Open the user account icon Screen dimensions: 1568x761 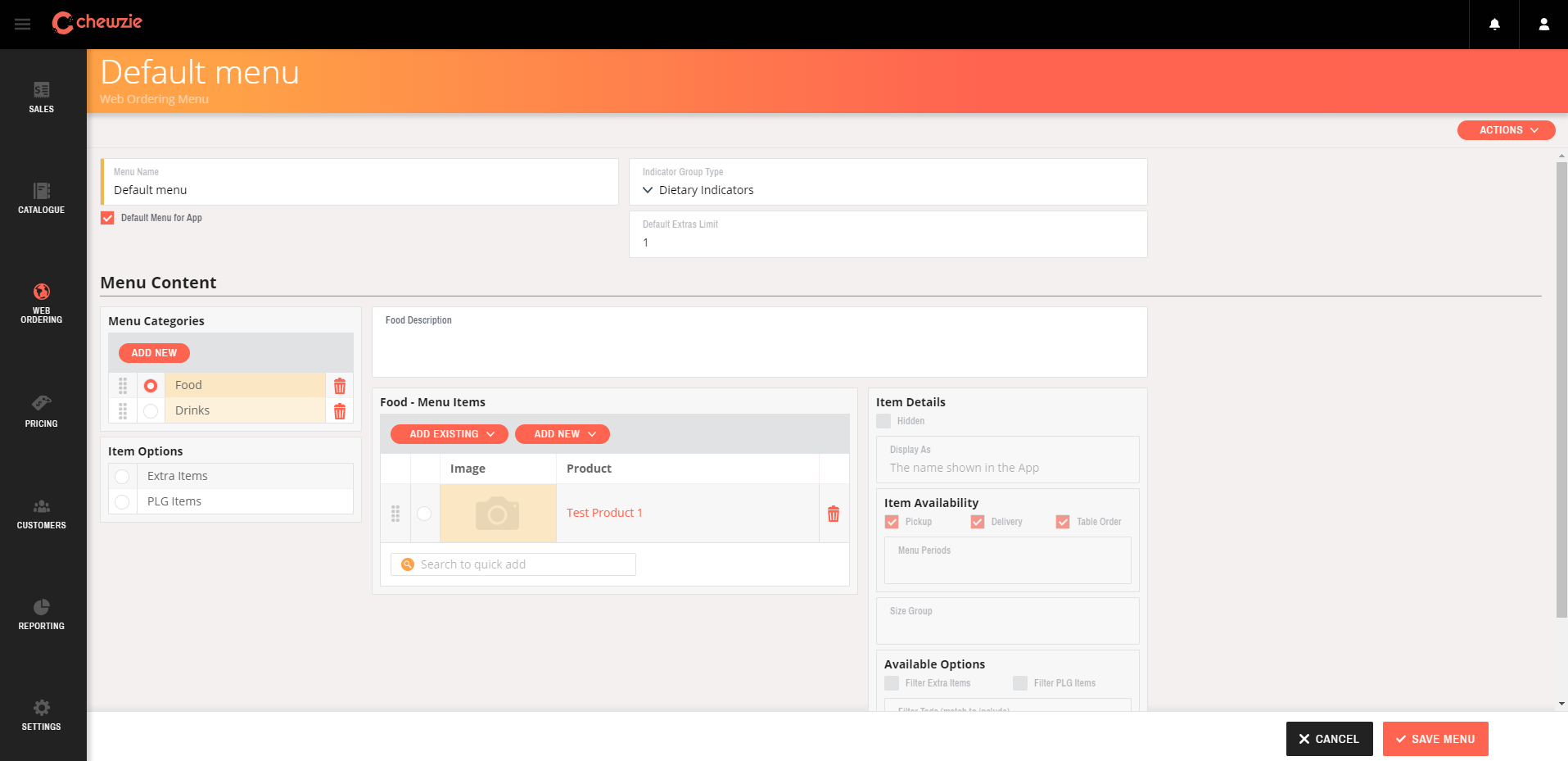[x=1543, y=25]
